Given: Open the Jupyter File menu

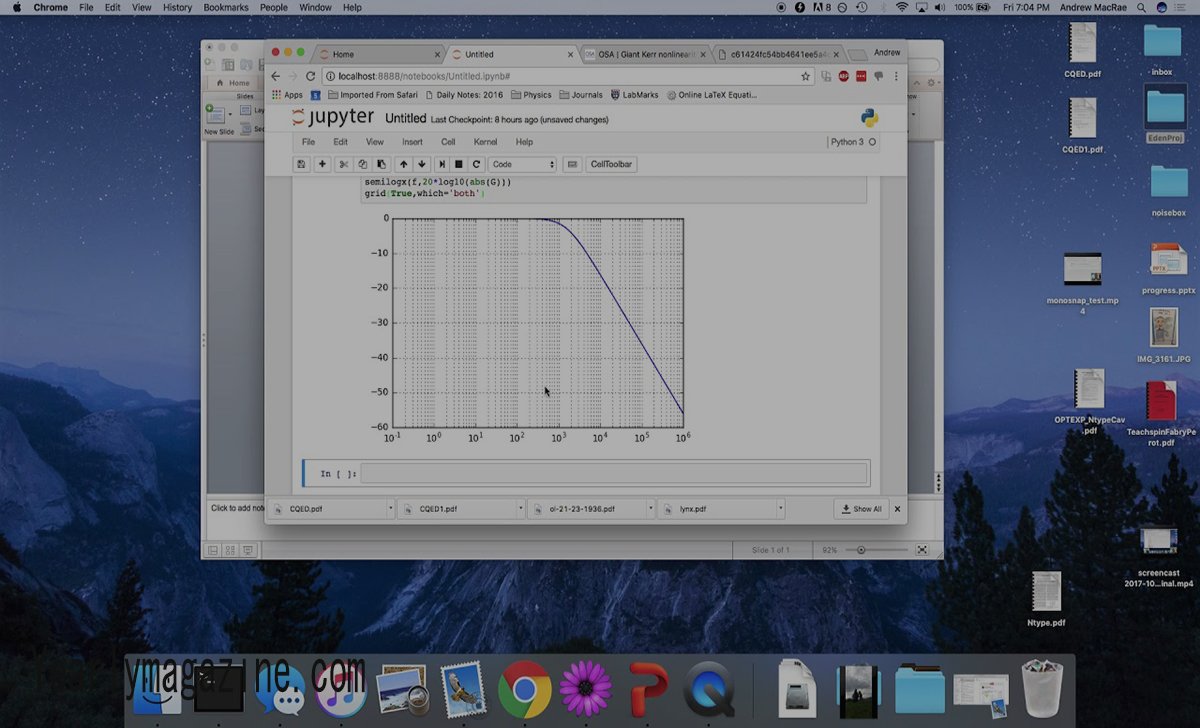Looking at the screenshot, I should click(308, 142).
